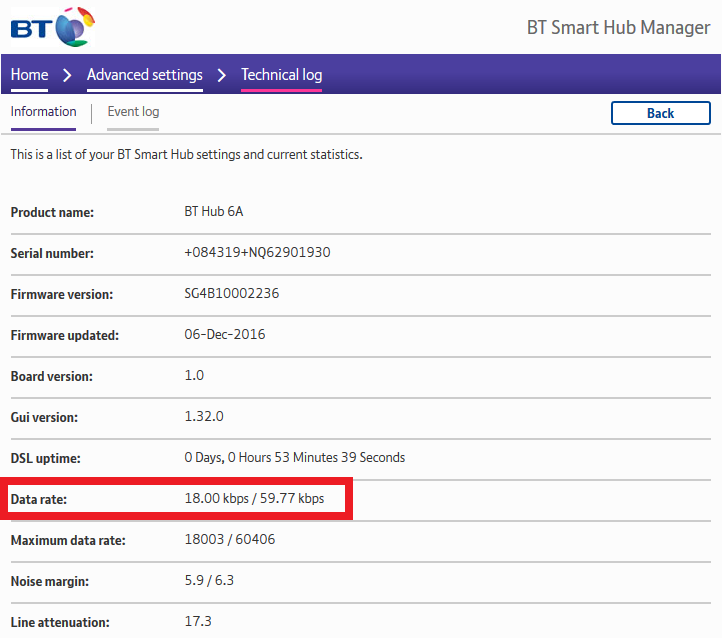Select DSL uptime value text
This screenshot has width=722, height=638.
[295, 457]
